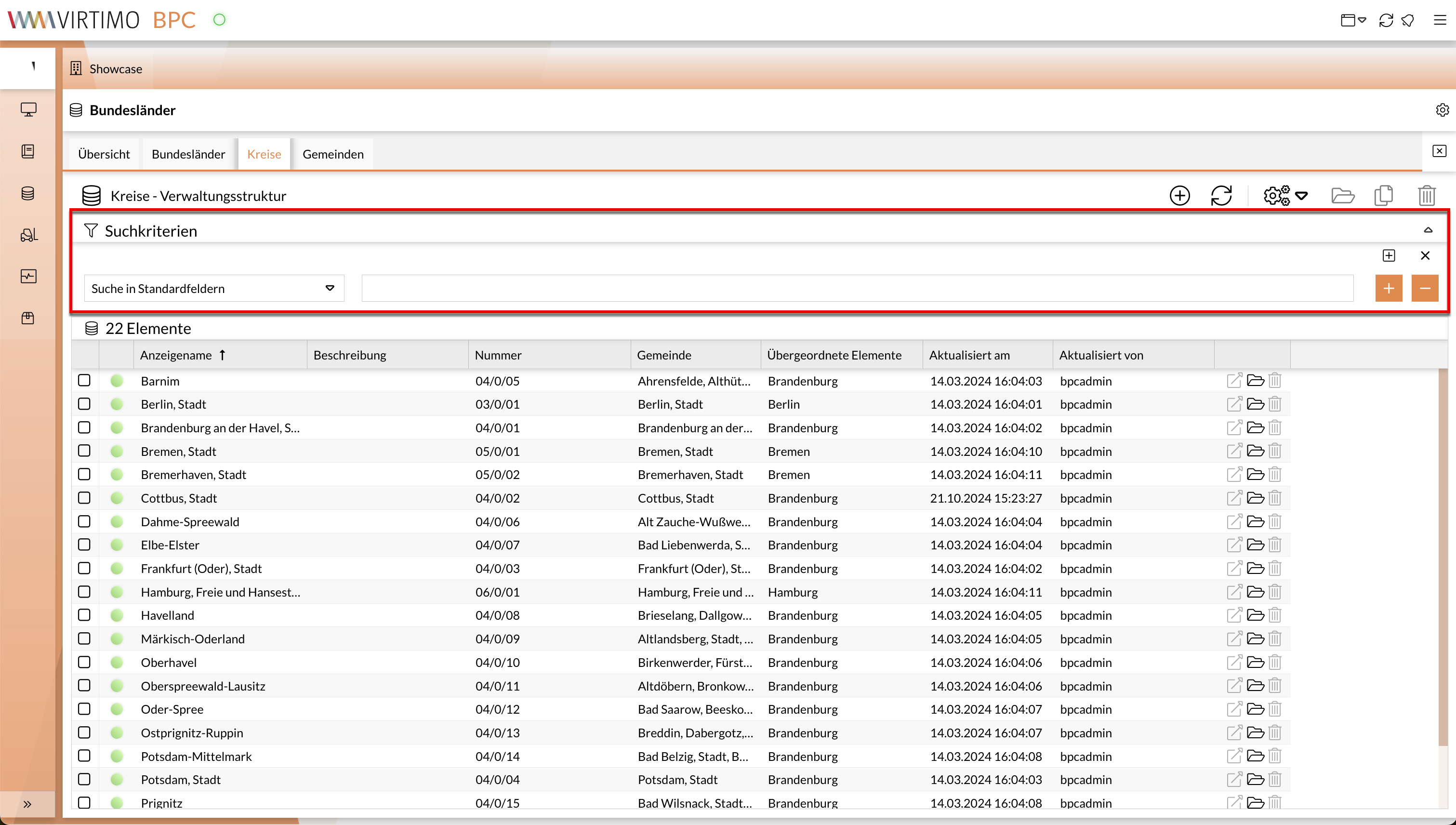Collapse the Suchkriterien panel arrow

point(1428,230)
